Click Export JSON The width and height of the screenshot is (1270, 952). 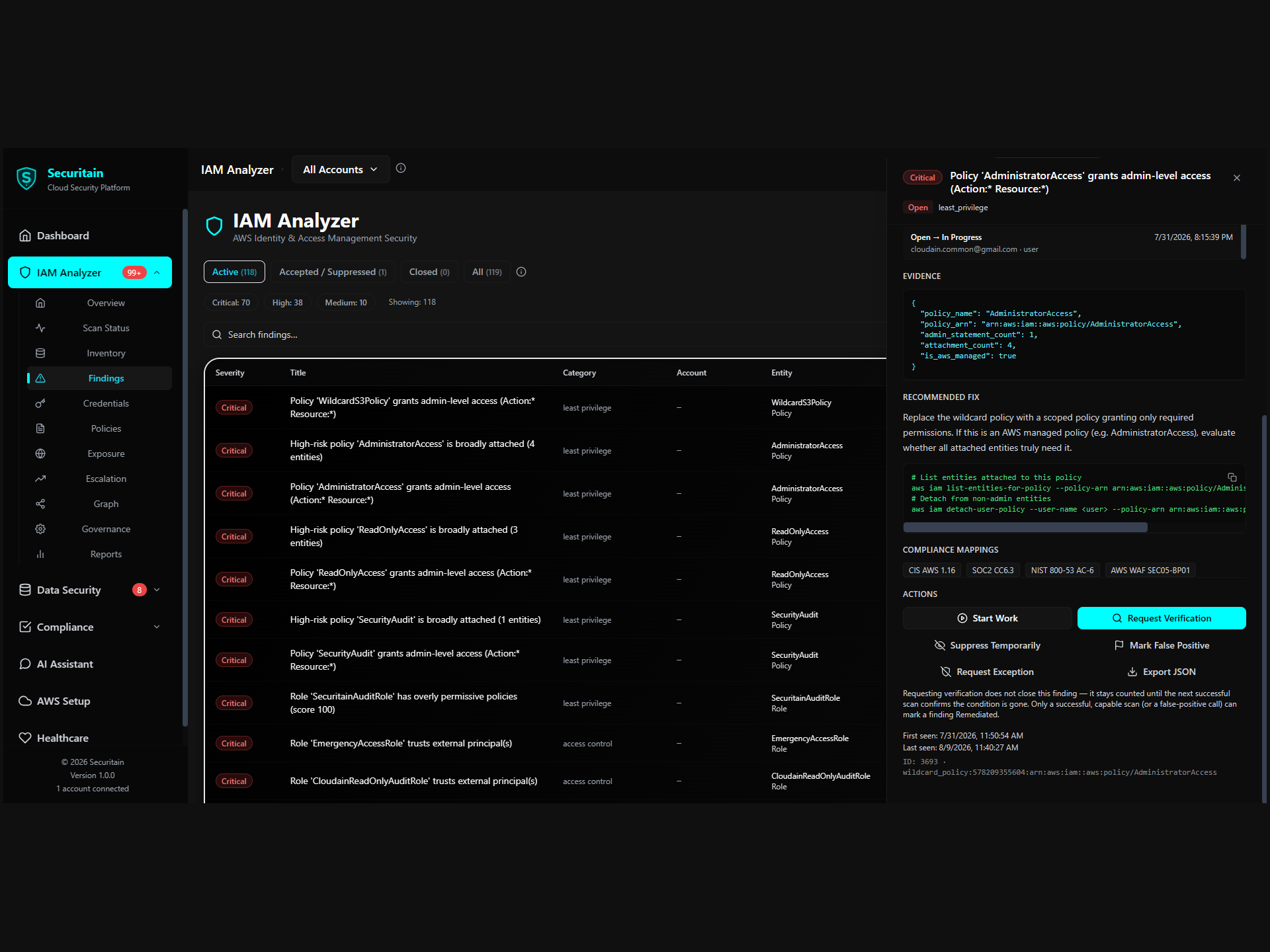click(x=1162, y=672)
